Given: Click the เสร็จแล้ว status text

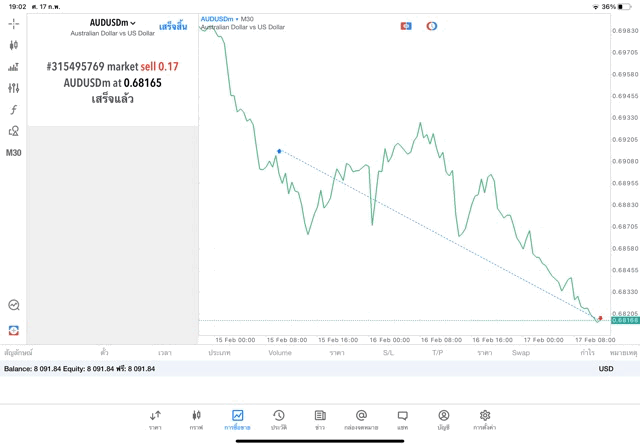Looking at the screenshot, I should pyautogui.click(x=112, y=99).
